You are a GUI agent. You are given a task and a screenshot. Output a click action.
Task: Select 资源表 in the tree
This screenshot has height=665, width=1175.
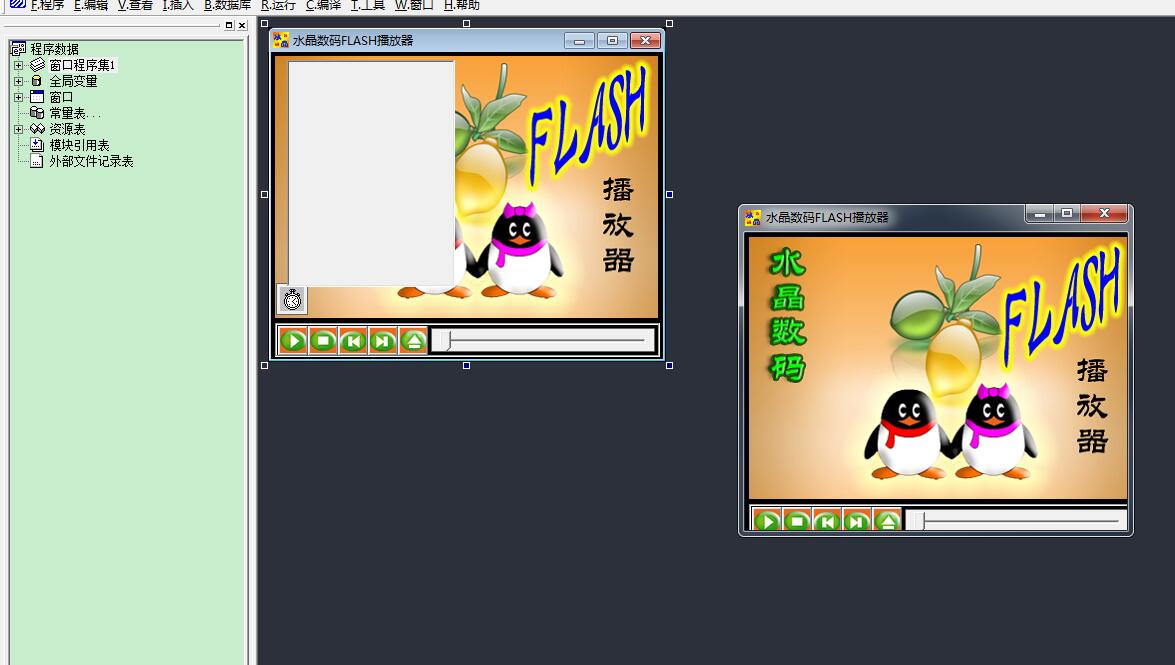tap(67, 129)
